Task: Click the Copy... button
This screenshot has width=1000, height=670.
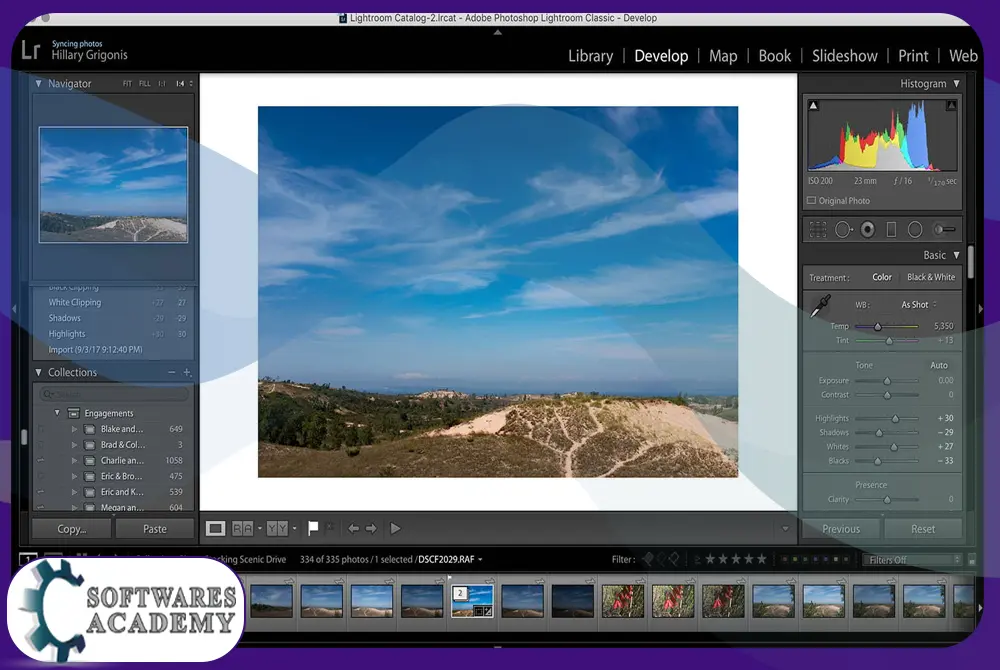Action: (71, 529)
